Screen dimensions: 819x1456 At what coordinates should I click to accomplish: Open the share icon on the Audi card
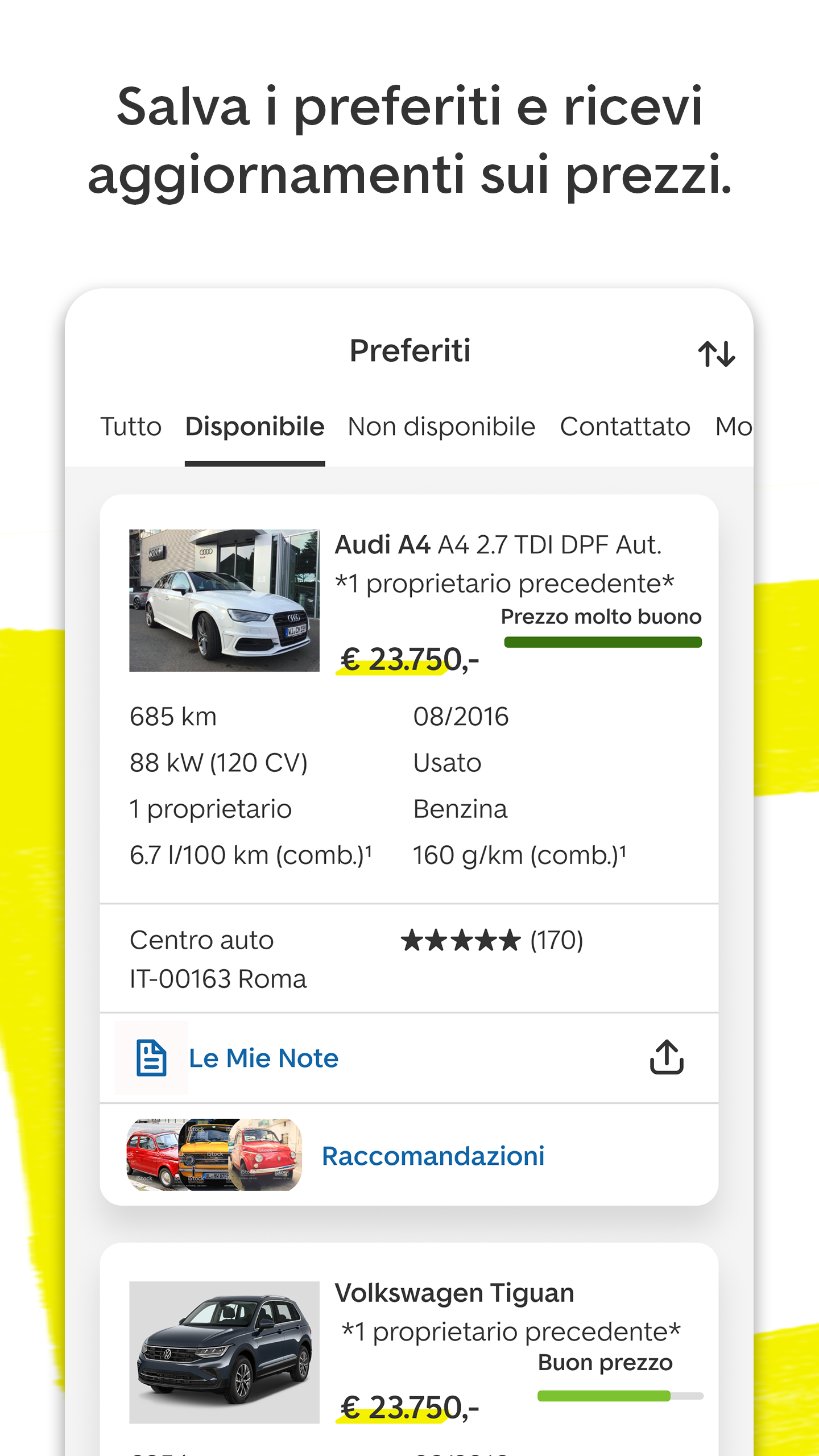point(667,1057)
